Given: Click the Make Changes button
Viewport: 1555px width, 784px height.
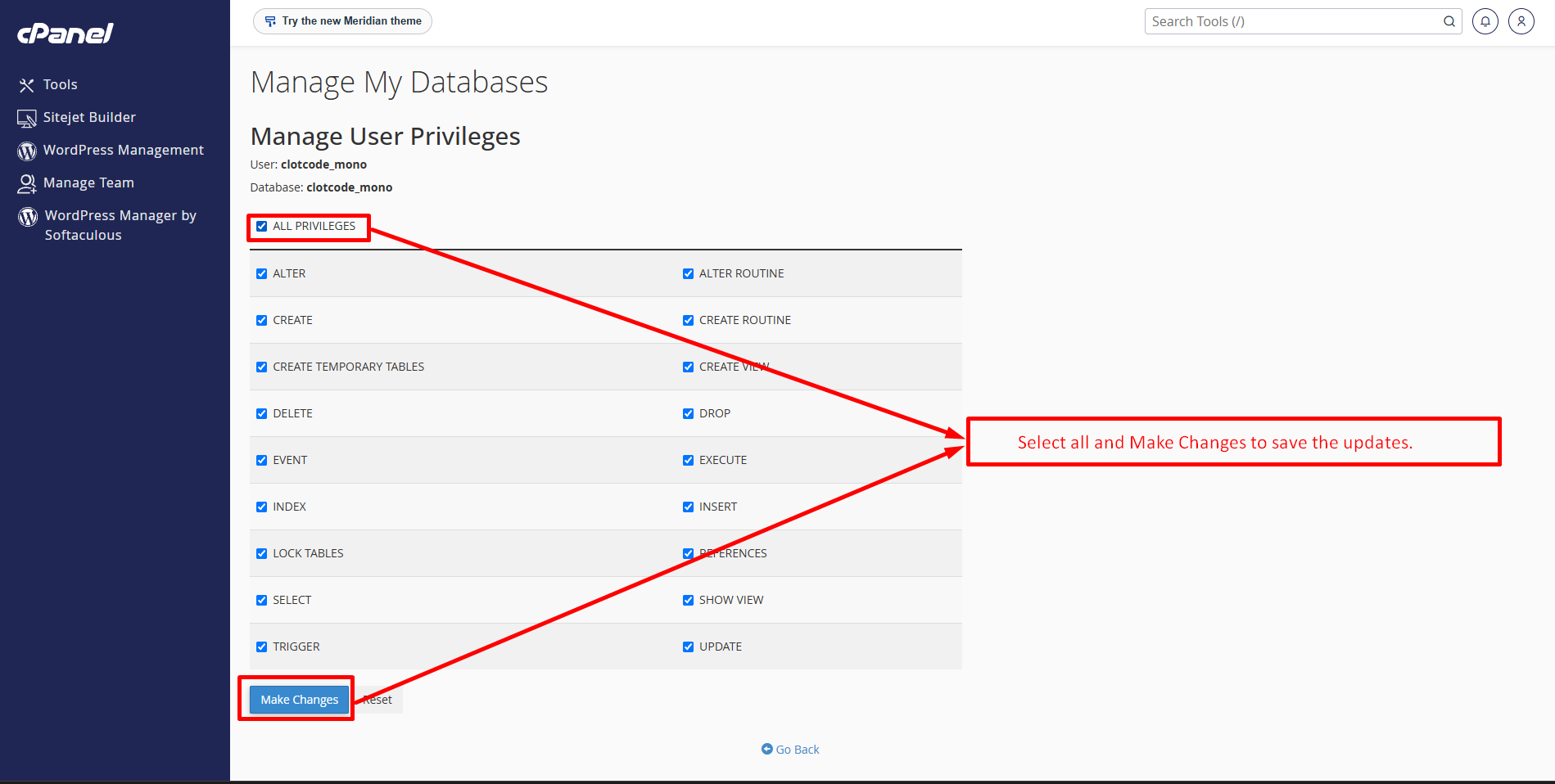Looking at the screenshot, I should (299, 700).
